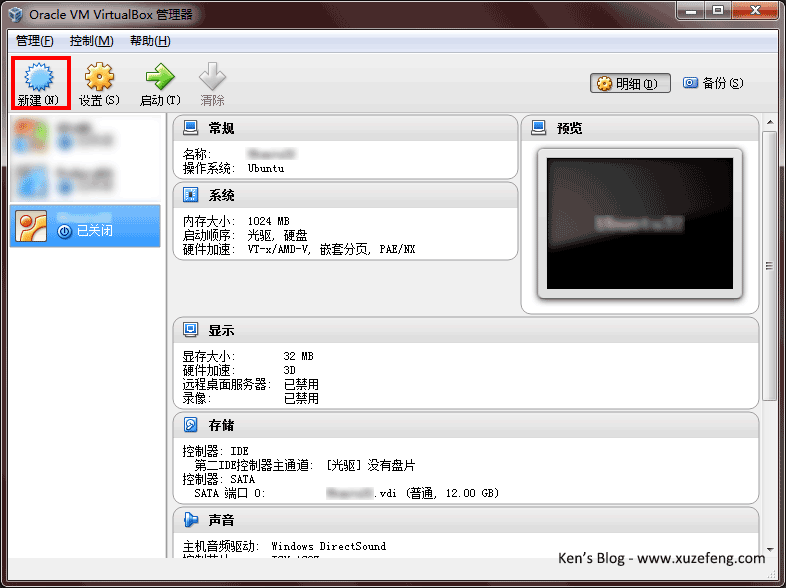Close the VirtualBox manager window
The image size is (786, 588).
click(x=755, y=10)
